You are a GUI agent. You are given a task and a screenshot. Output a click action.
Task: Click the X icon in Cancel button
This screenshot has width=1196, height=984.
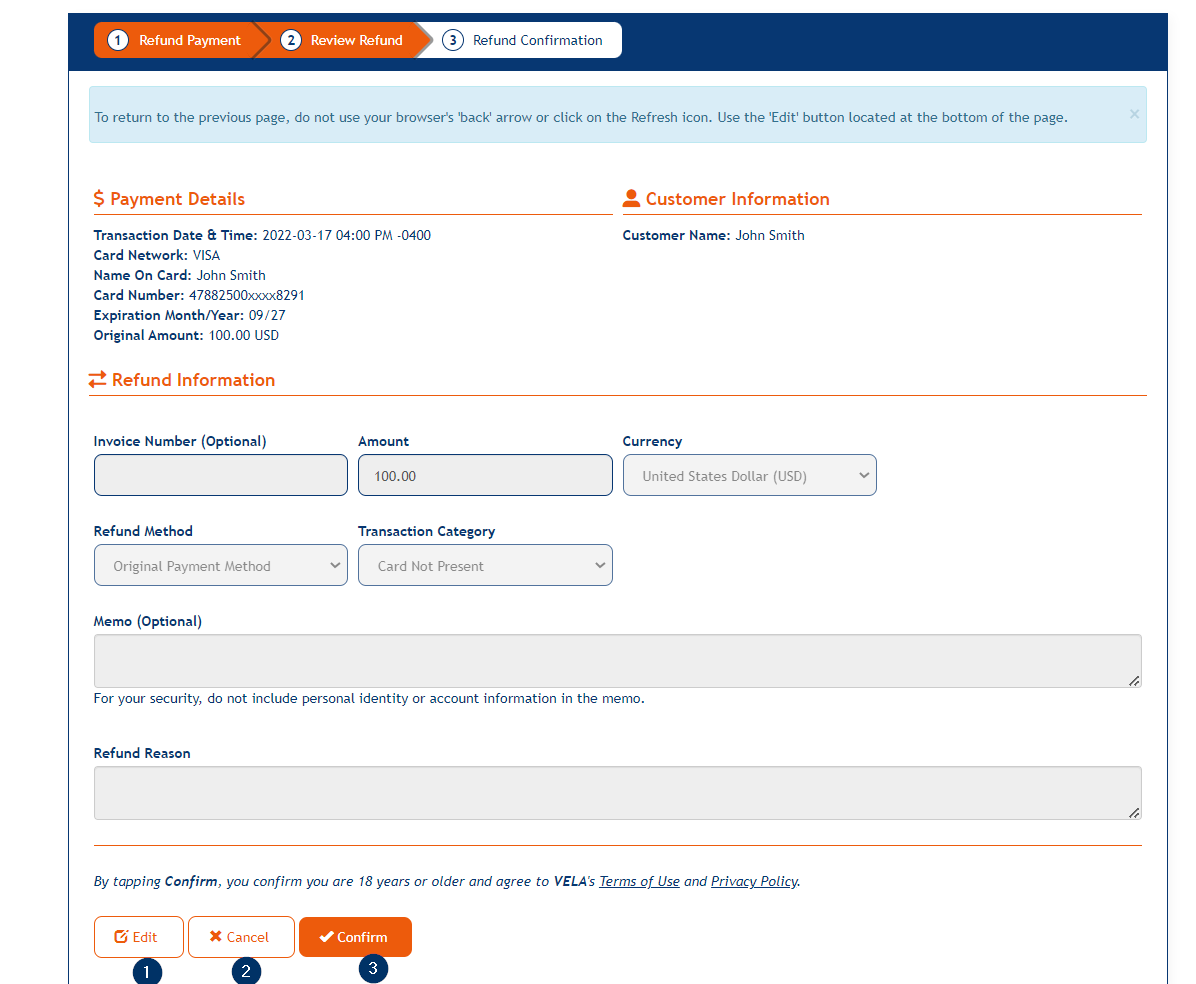(215, 937)
